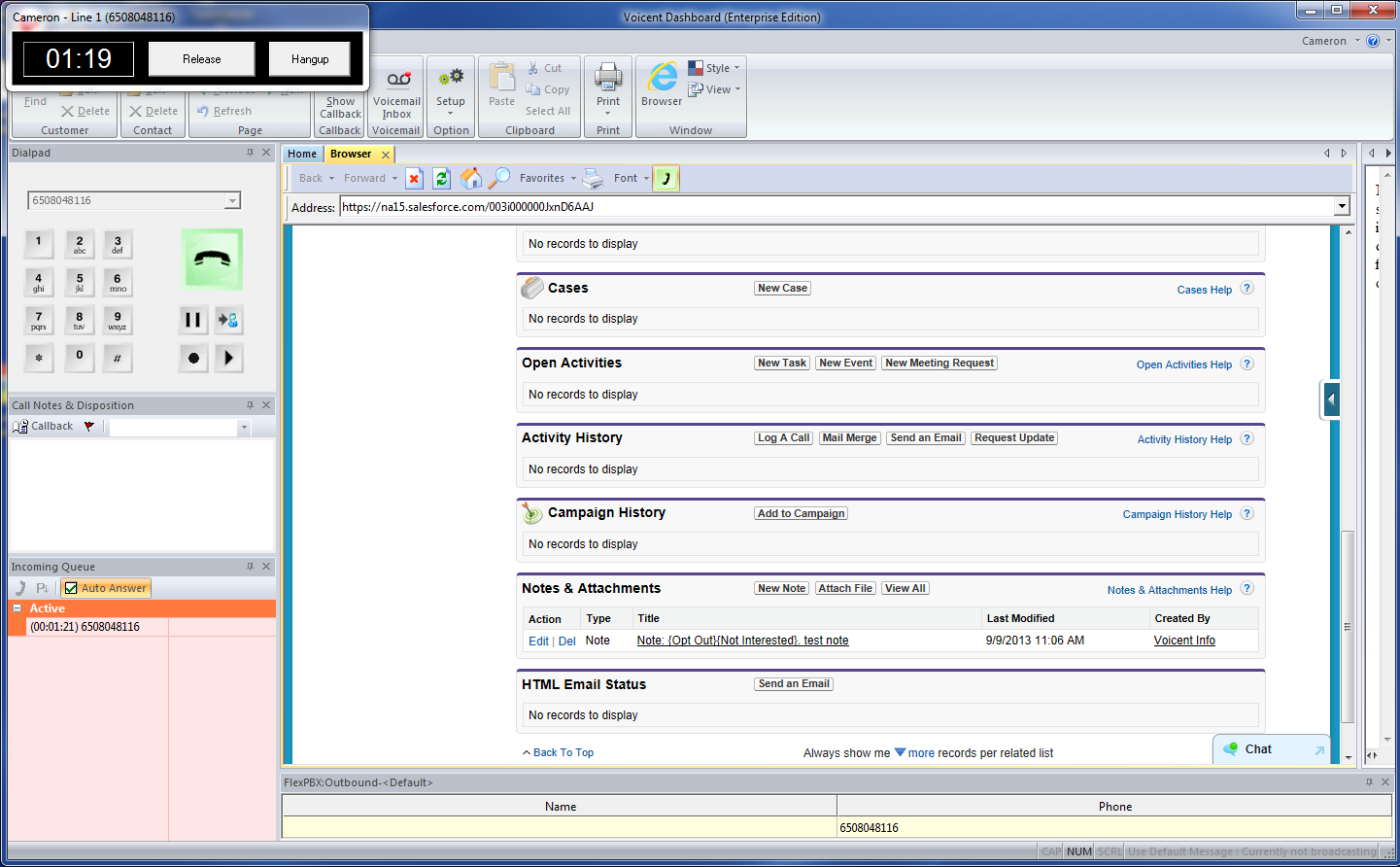This screenshot has width=1400, height=867.
Task: Click the printer icon in browser toolbar
Action: tap(593, 179)
